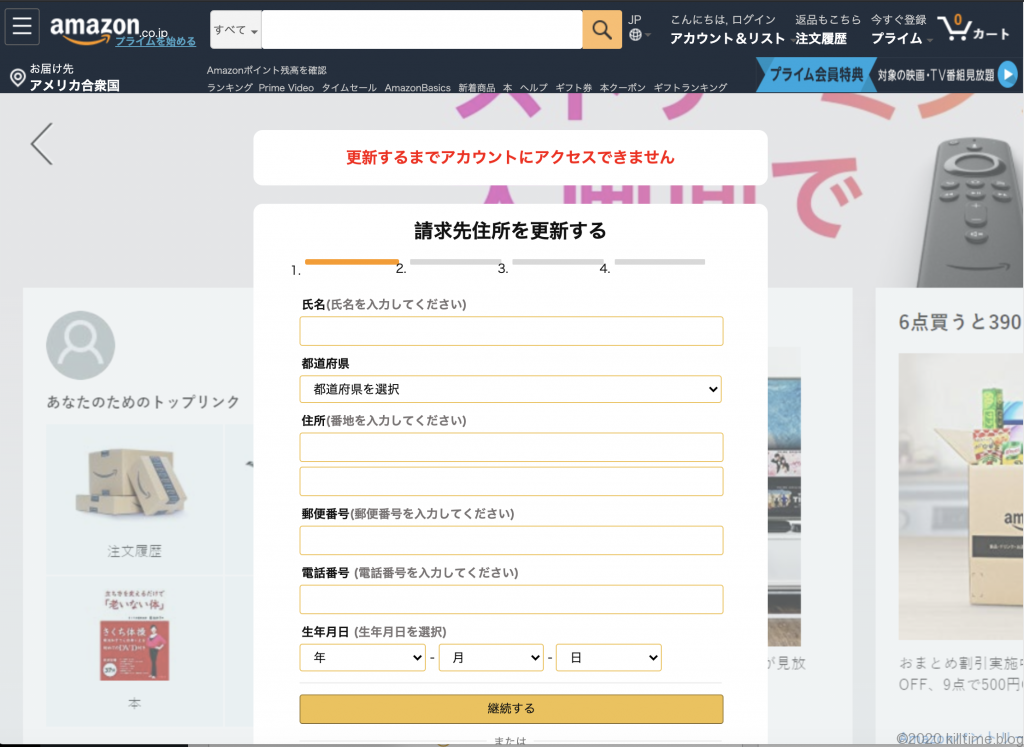The height and width of the screenshot is (747, 1024).
Task: Open the すべて search category dropdown
Action: [235, 30]
